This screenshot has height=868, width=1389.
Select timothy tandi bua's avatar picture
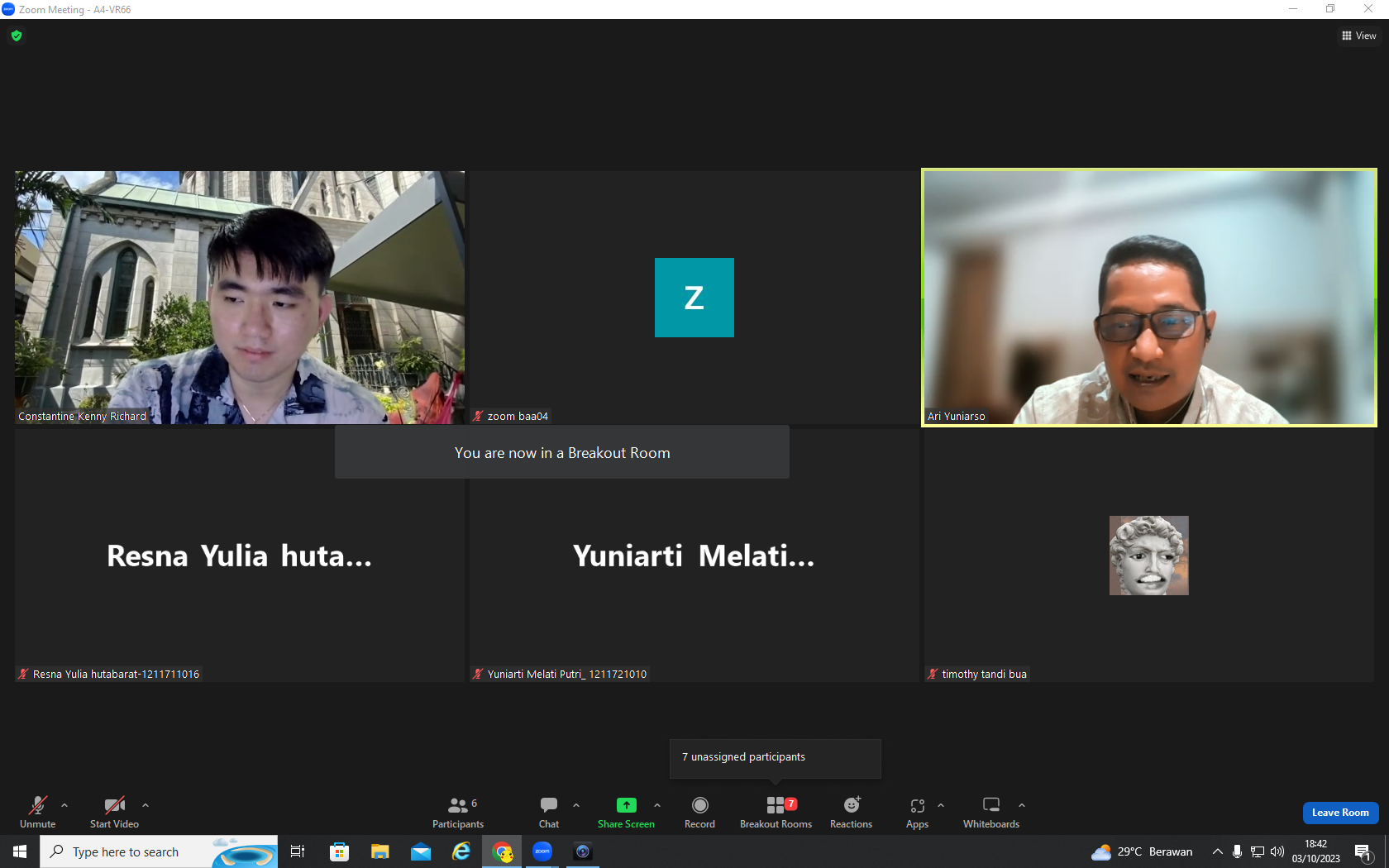click(1149, 556)
